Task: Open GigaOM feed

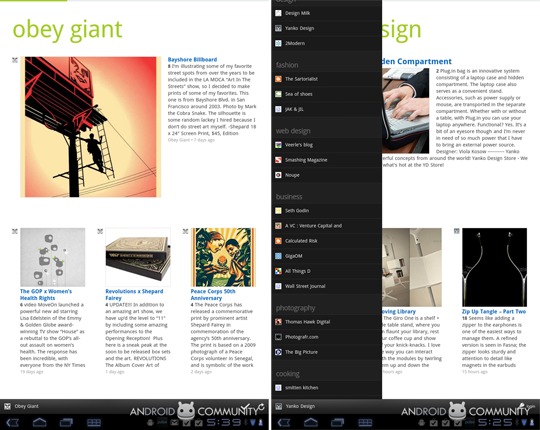Action: (326, 256)
